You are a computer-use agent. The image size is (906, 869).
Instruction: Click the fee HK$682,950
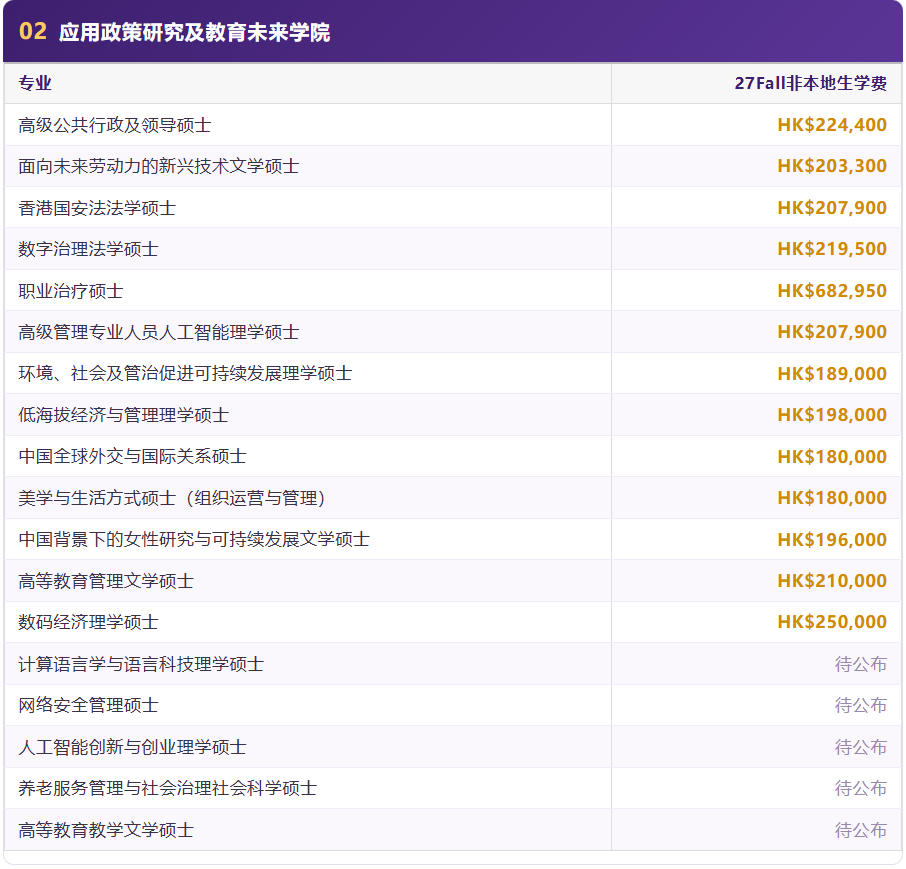pos(832,291)
